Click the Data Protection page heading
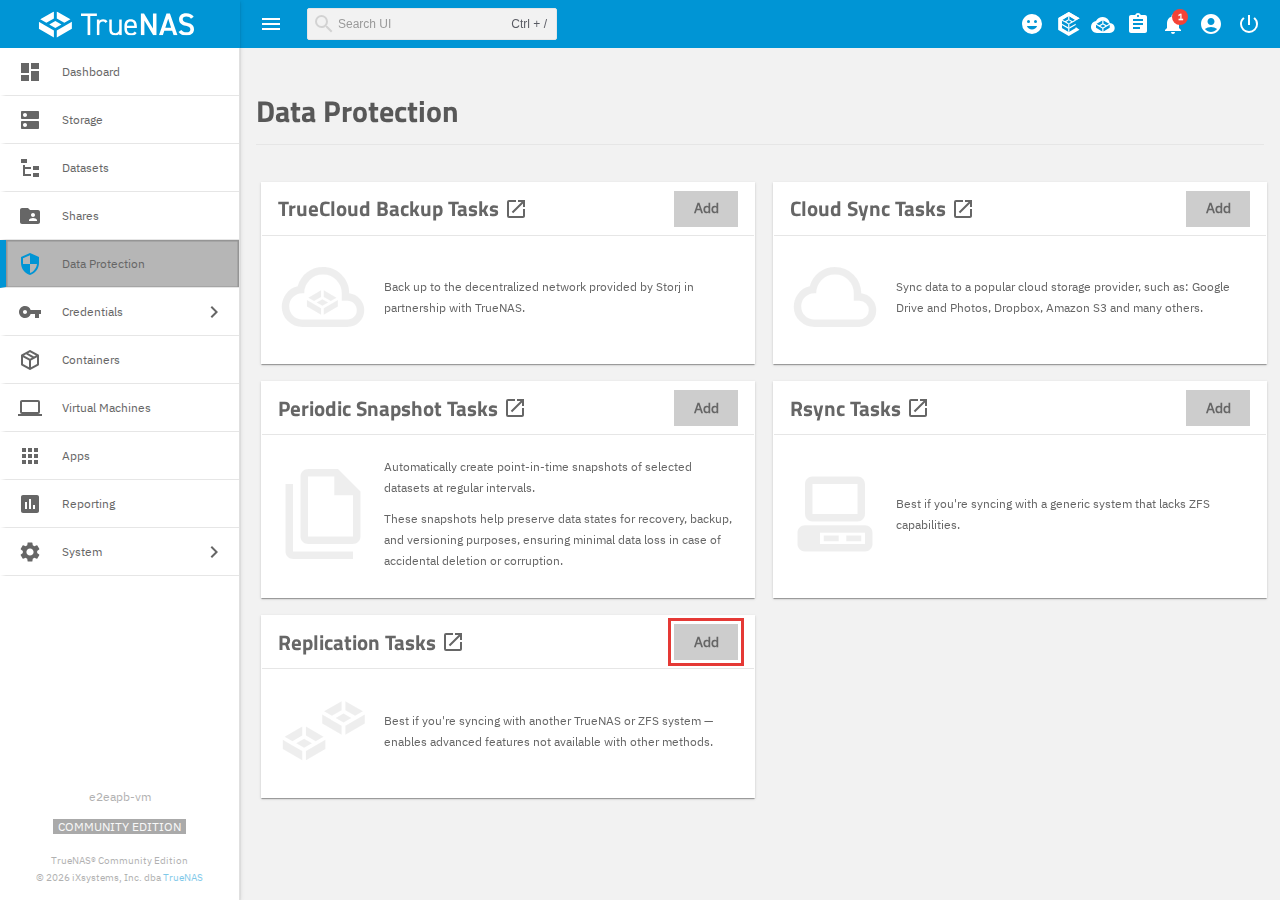The width and height of the screenshot is (1280, 900). [x=357, y=112]
